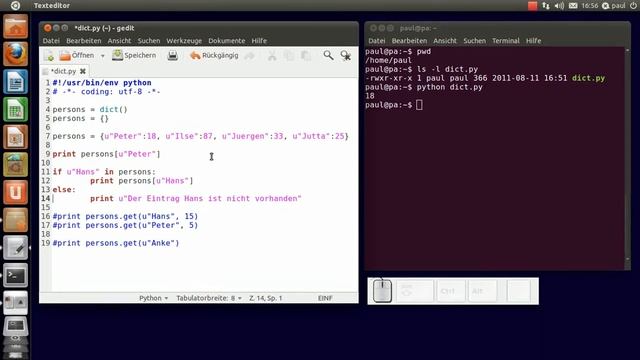Viewport: 640px width, 360px height.
Task: Open the archive package launcher icon
Action: click(16, 220)
